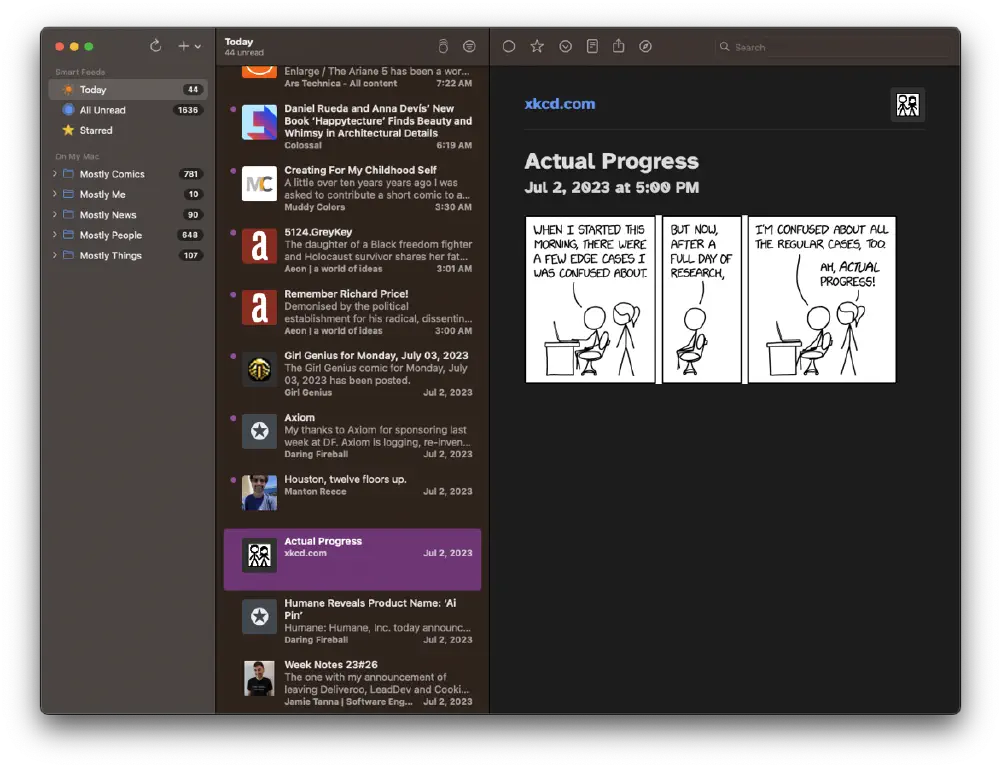Expand the Mostly People folder
Screen dimensions: 1001x768
(54, 235)
